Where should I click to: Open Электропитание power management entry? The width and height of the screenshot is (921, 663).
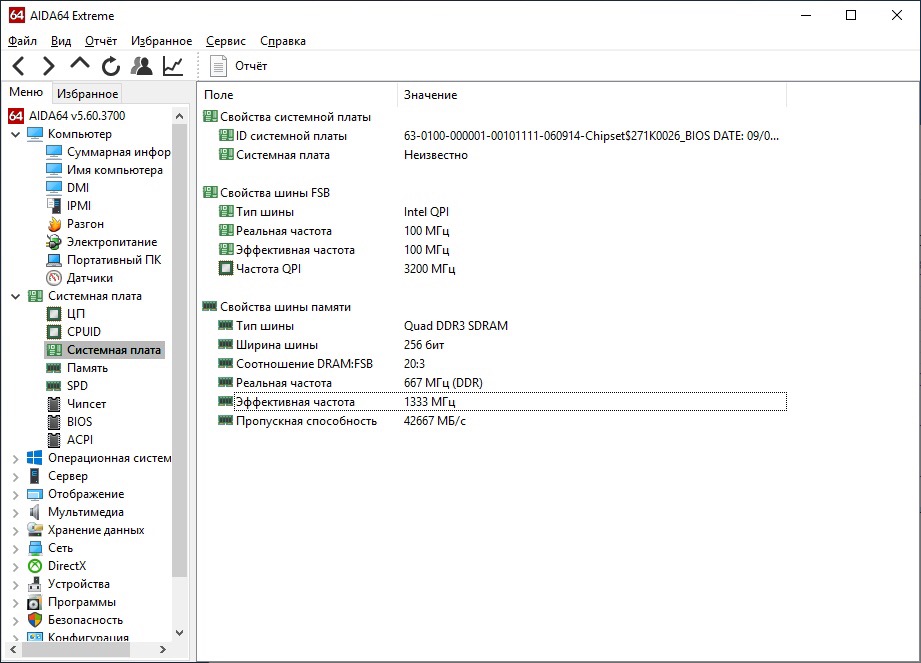point(112,242)
